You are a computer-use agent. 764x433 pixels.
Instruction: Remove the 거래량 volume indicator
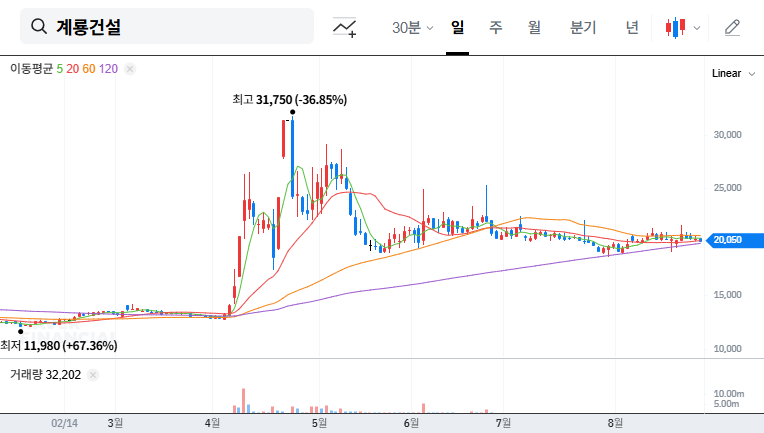93,375
